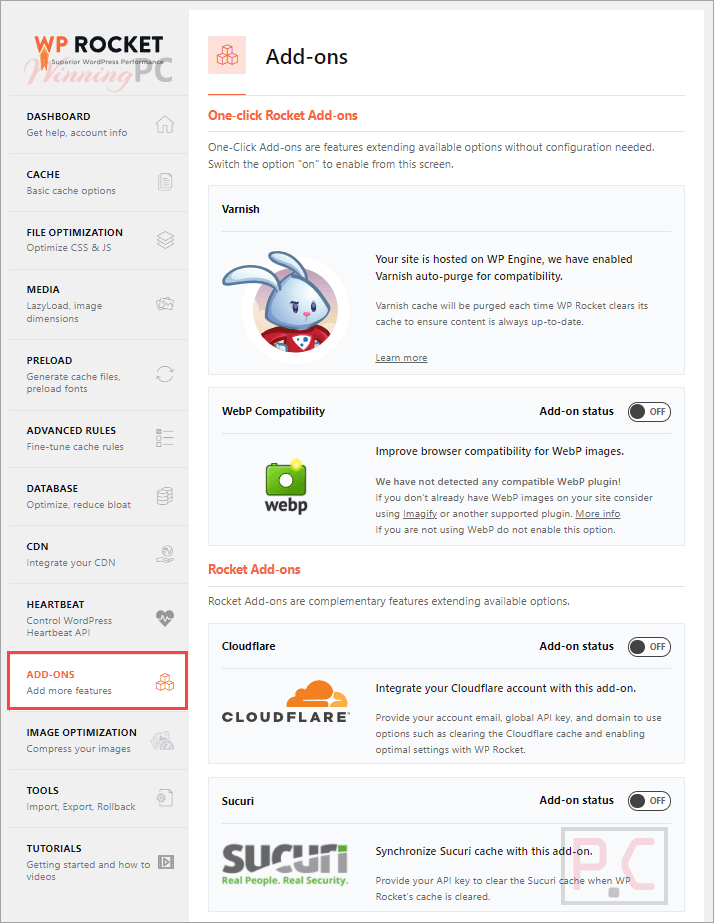The width and height of the screenshot is (714, 923).
Task: Click the Dashboard house icon
Action: point(165,124)
